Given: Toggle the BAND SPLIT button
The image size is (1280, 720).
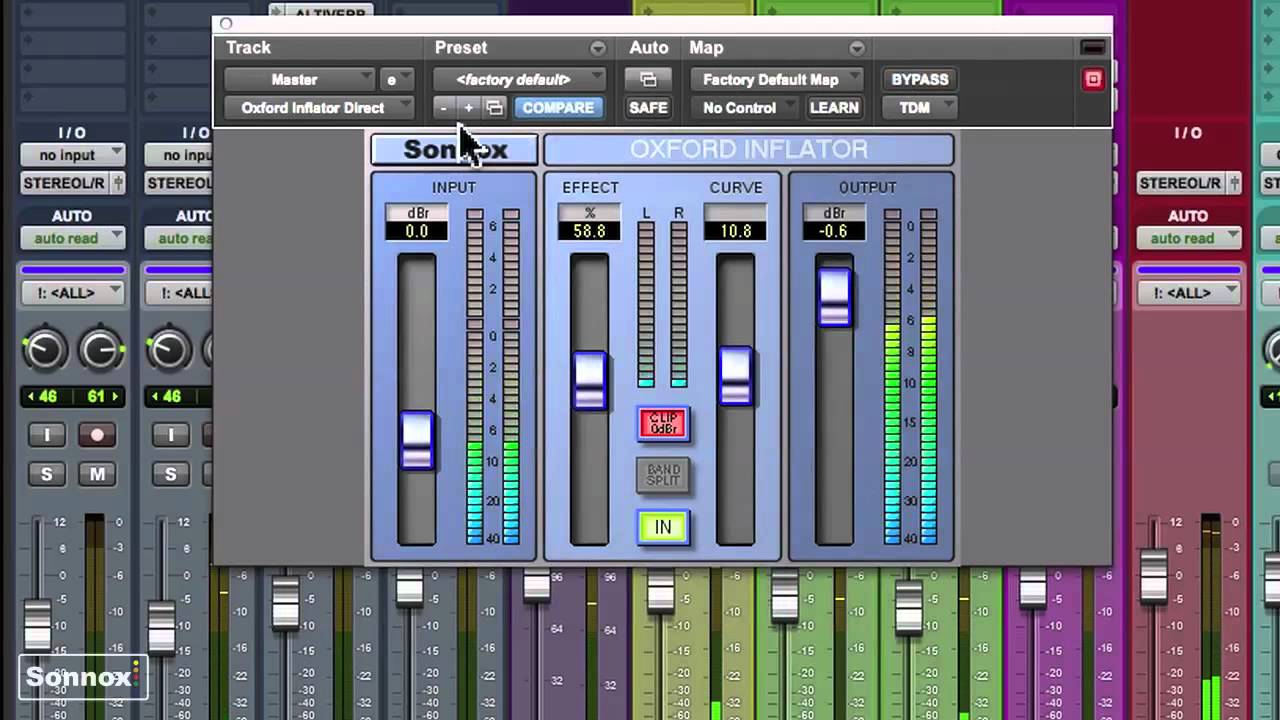Looking at the screenshot, I should tap(663, 475).
